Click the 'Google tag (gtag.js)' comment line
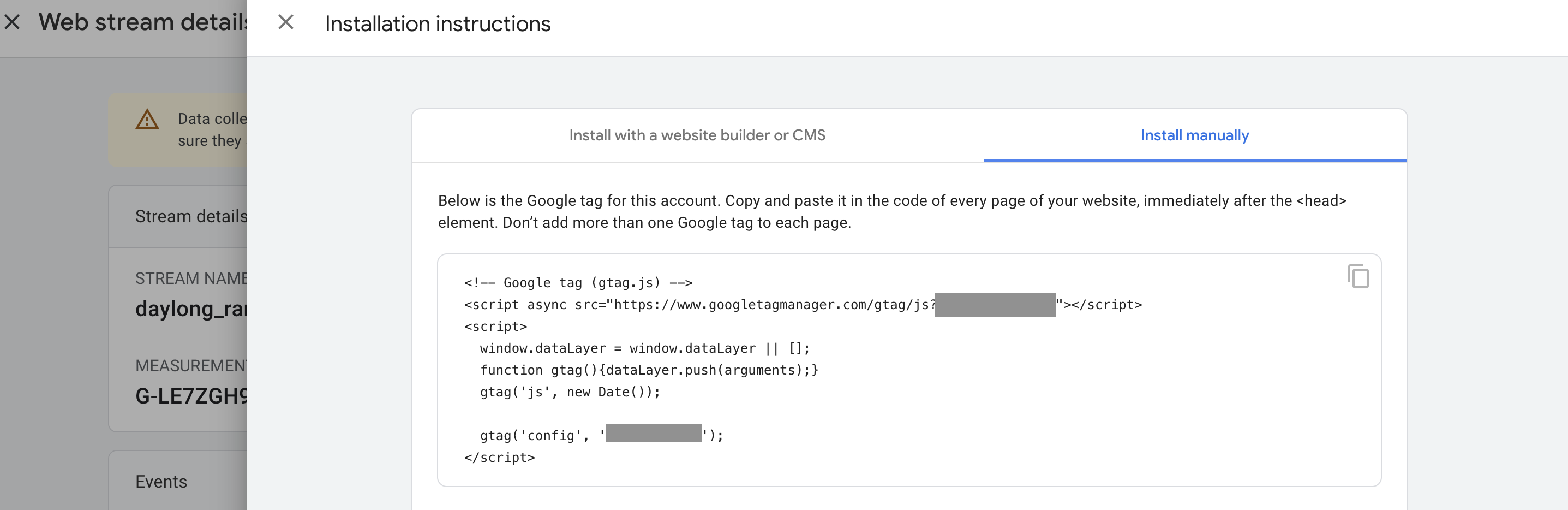 point(578,283)
